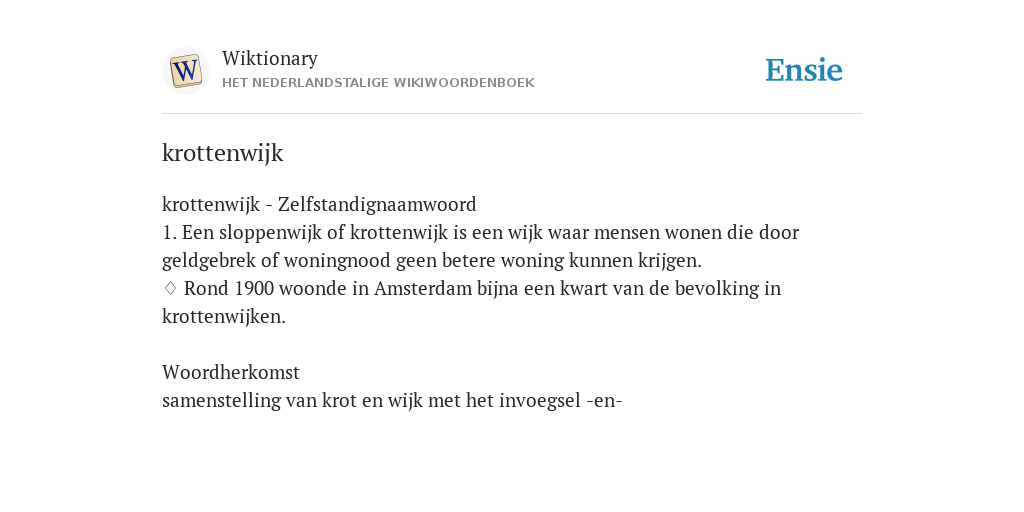Click the word invoegsel in the etymology
This screenshot has width=1024, height=512.
(539, 400)
